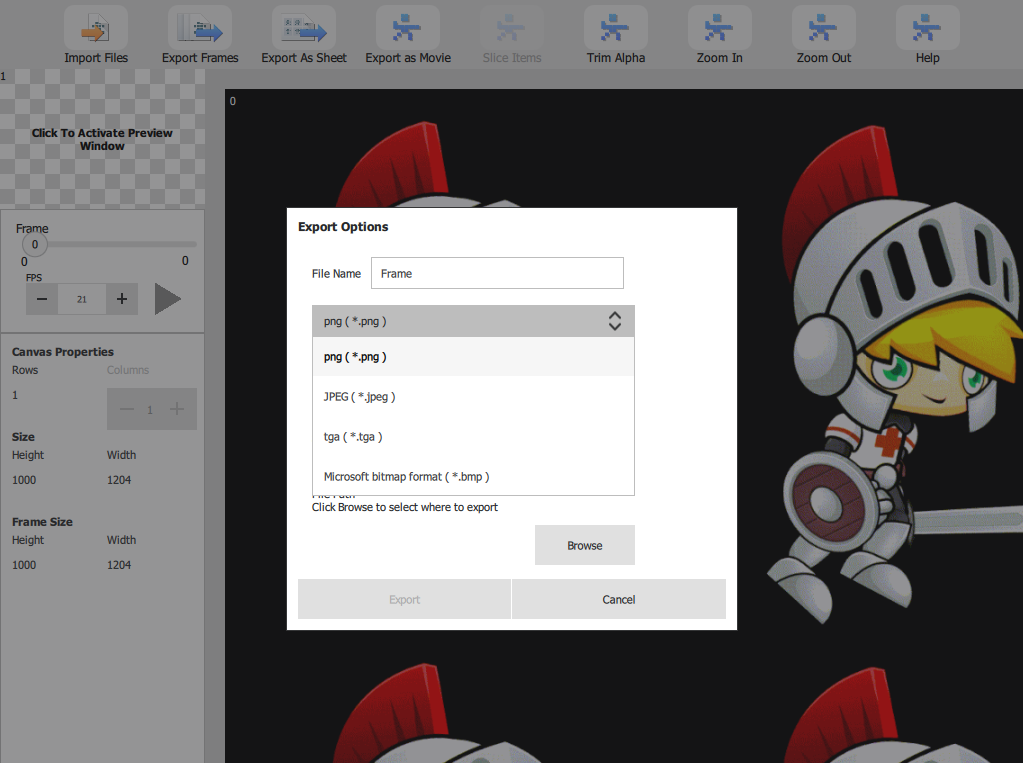Click the disabled Export button
Viewport: 1023px width, 763px height.
pyautogui.click(x=405, y=599)
